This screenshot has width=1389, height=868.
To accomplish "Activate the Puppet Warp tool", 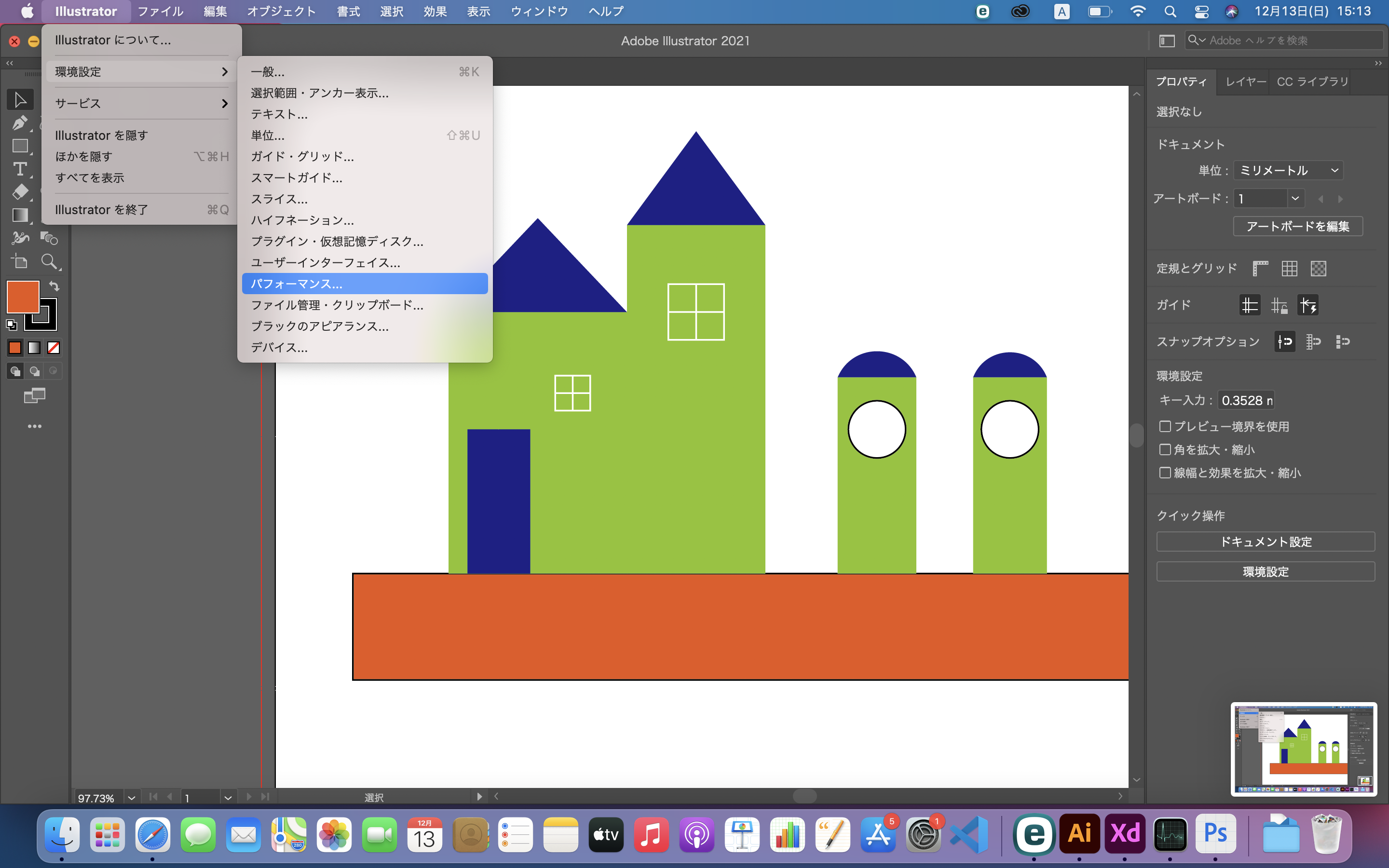I will [x=20, y=238].
